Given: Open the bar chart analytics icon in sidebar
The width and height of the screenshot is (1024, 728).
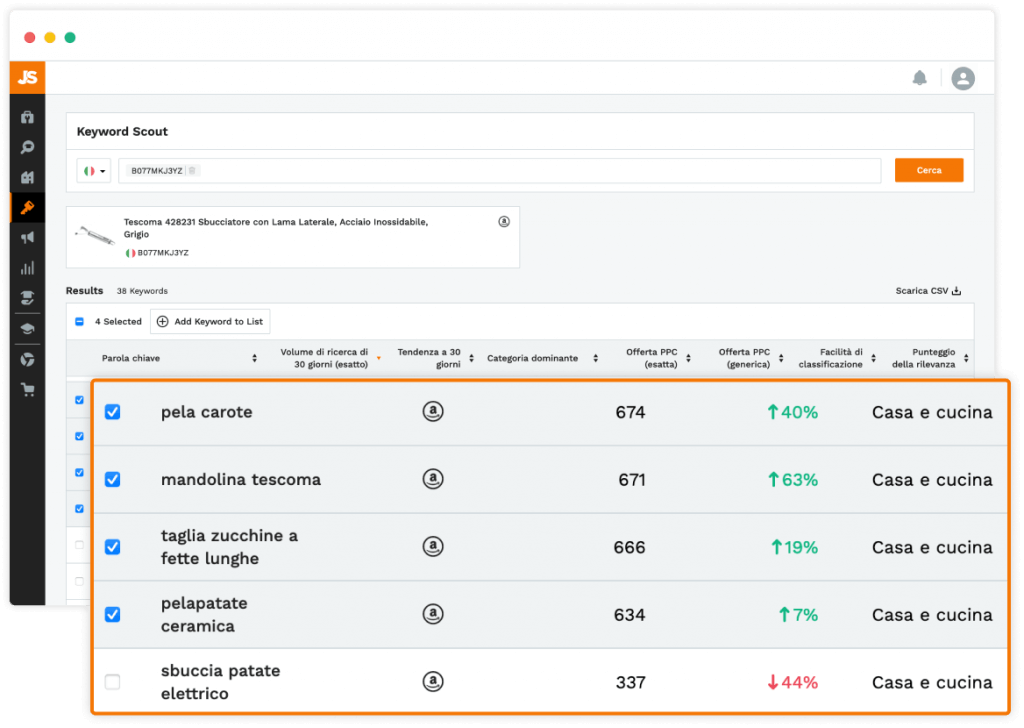Looking at the screenshot, I should (x=27, y=268).
